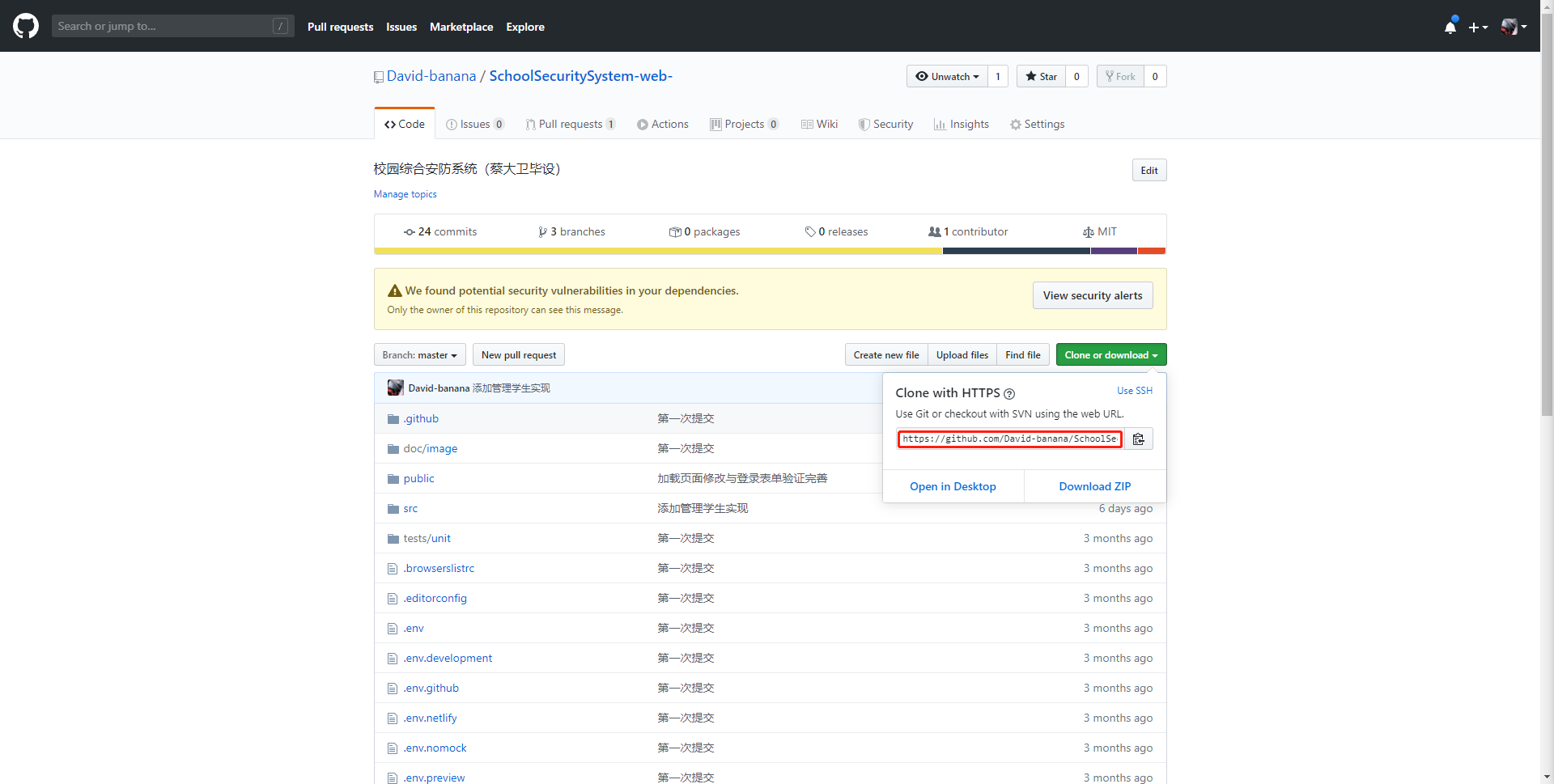View the 1 contributor
This screenshot has width=1554, height=784.
click(968, 231)
